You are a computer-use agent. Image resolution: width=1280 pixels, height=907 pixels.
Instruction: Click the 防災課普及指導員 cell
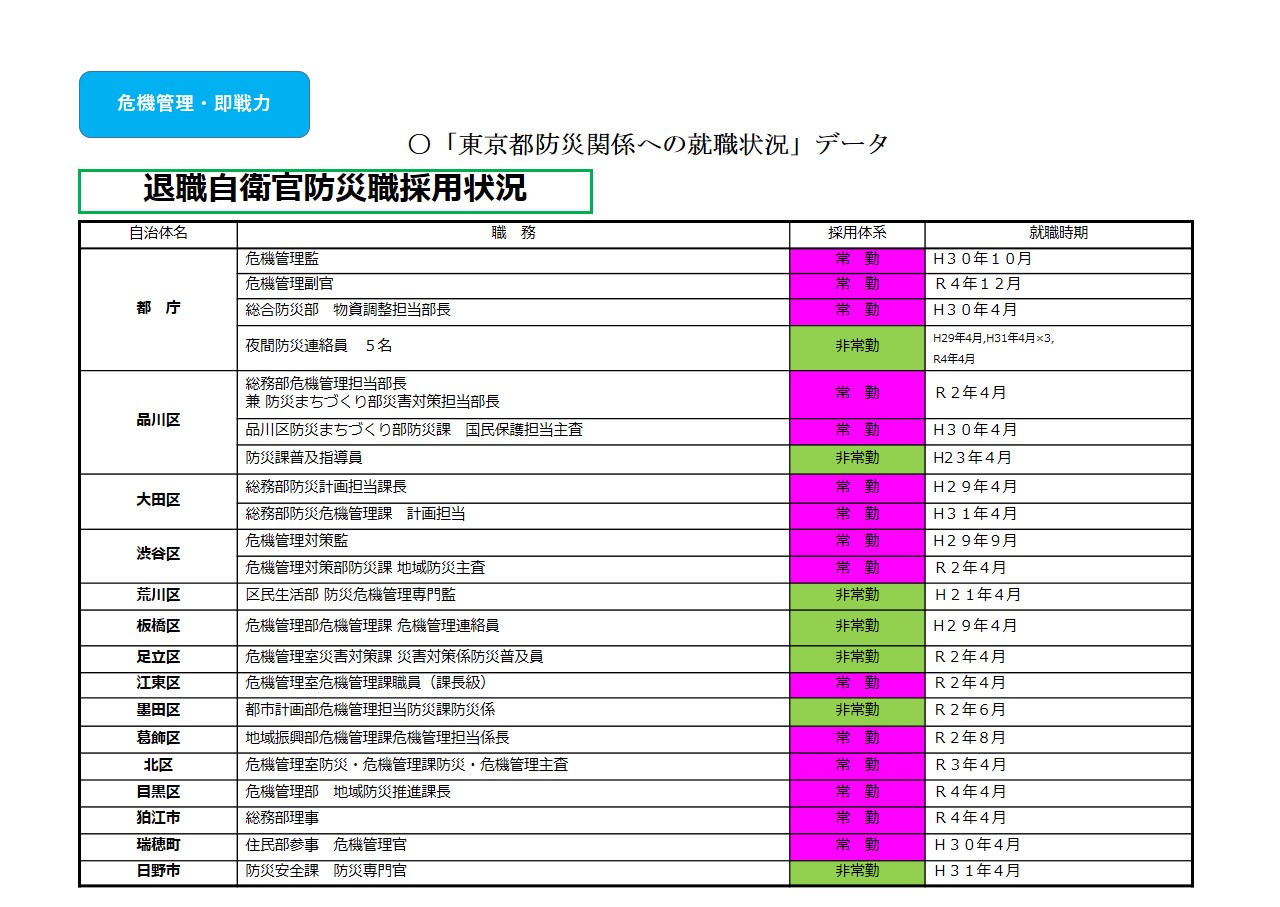click(514, 459)
